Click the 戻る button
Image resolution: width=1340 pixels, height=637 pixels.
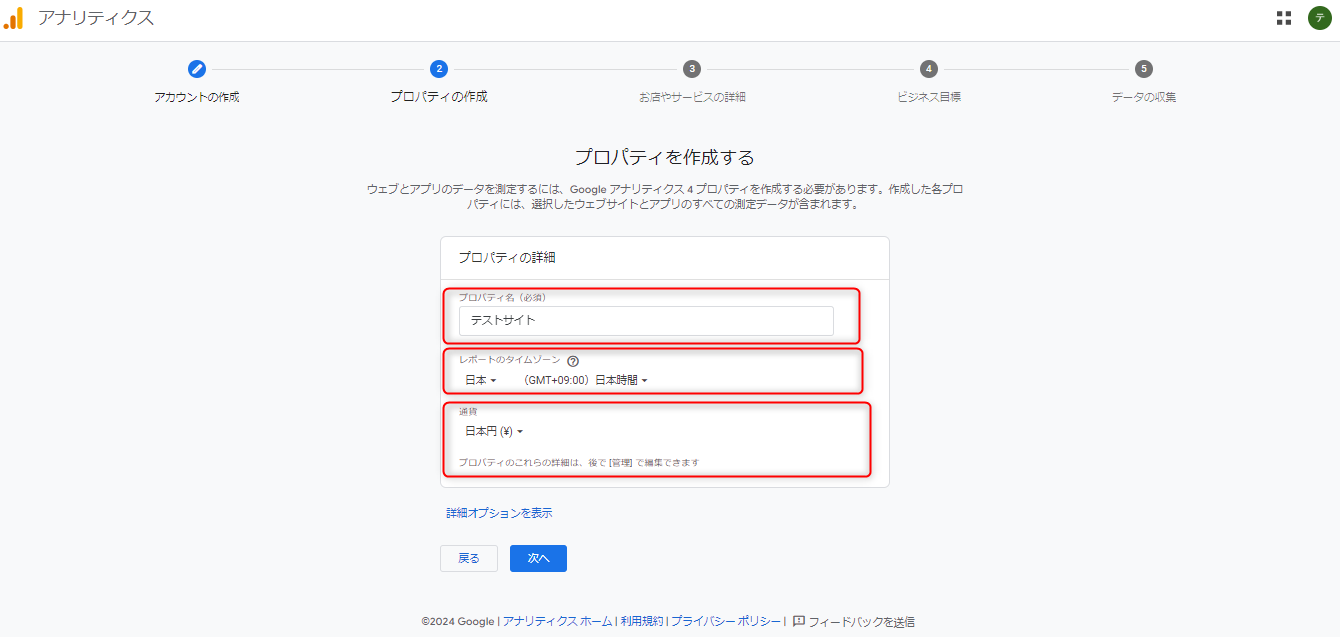coord(469,558)
